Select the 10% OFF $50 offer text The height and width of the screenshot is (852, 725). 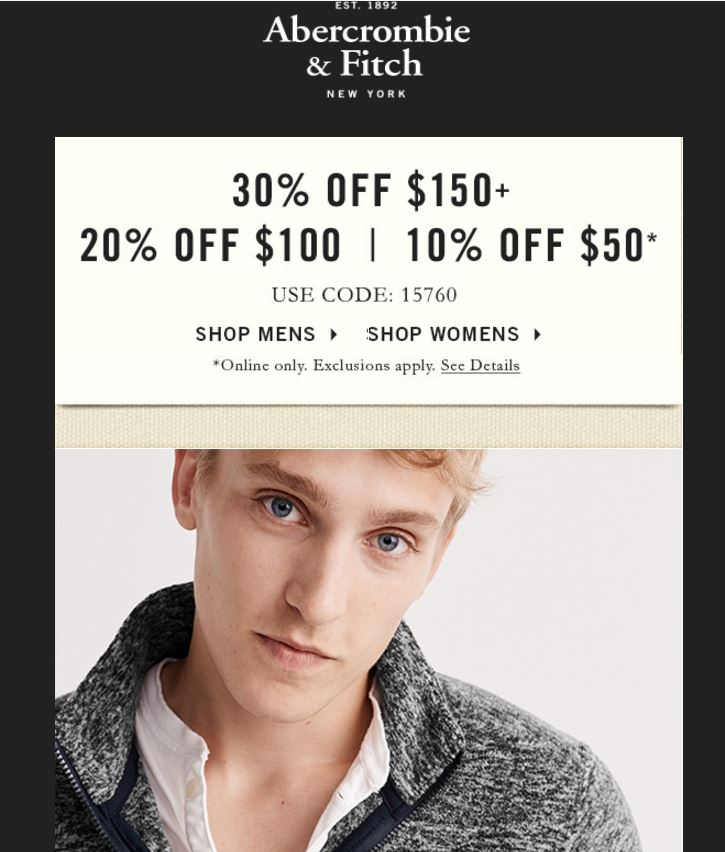click(x=526, y=245)
